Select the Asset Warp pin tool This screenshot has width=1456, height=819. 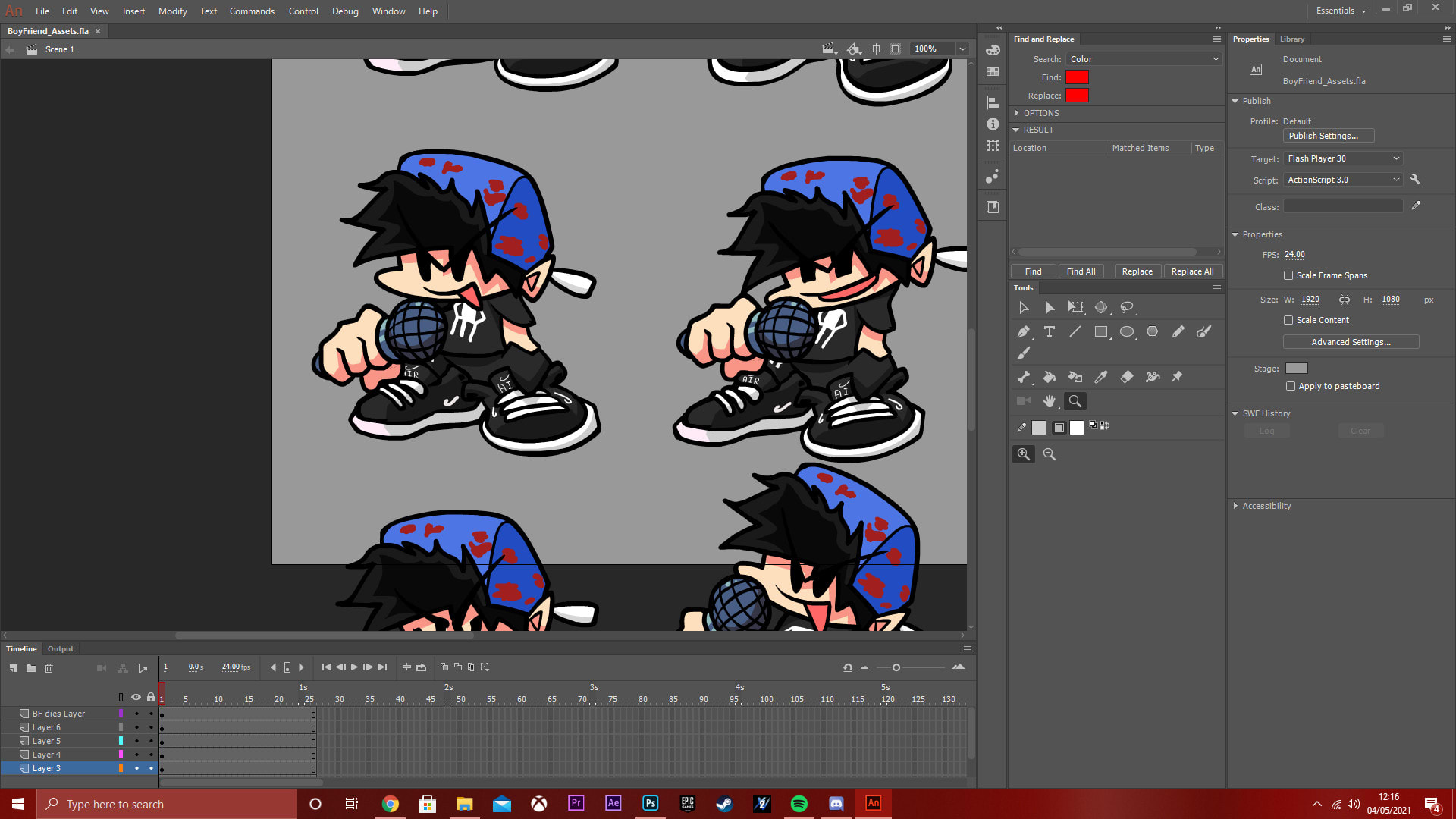click(x=1178, y=377)
